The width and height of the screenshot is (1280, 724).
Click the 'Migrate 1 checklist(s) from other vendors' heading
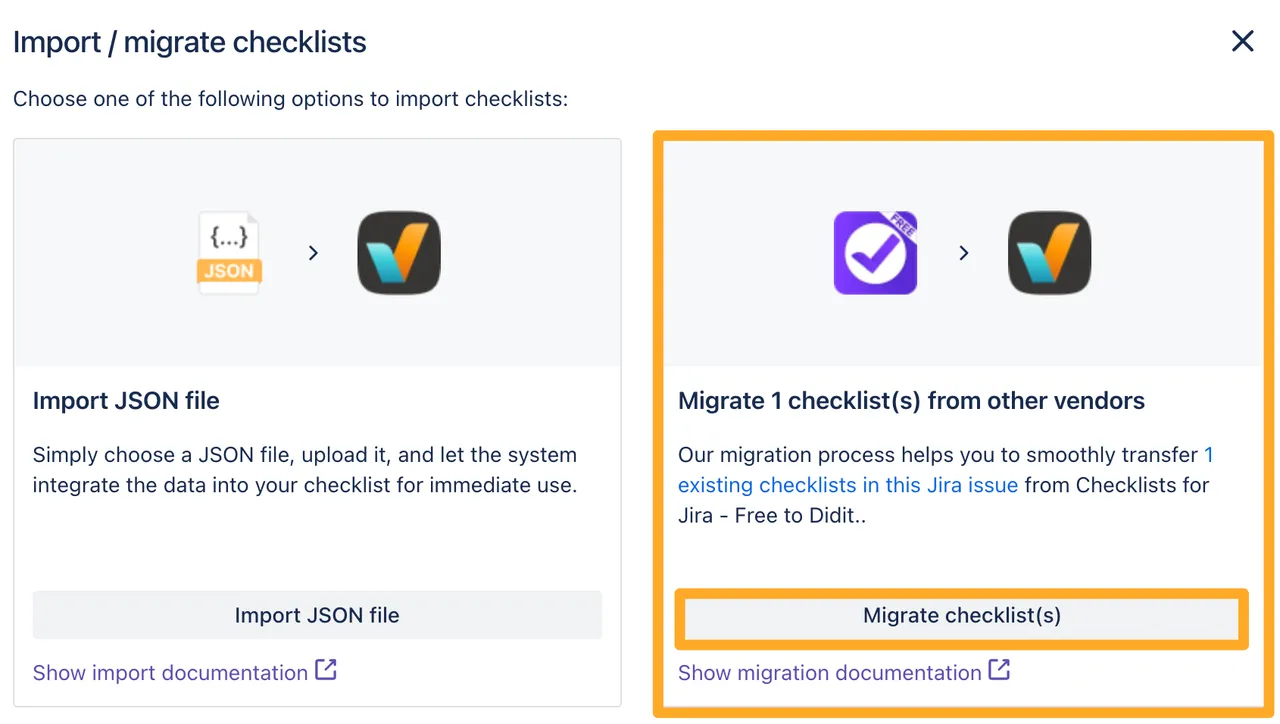[x=912, y=401]
